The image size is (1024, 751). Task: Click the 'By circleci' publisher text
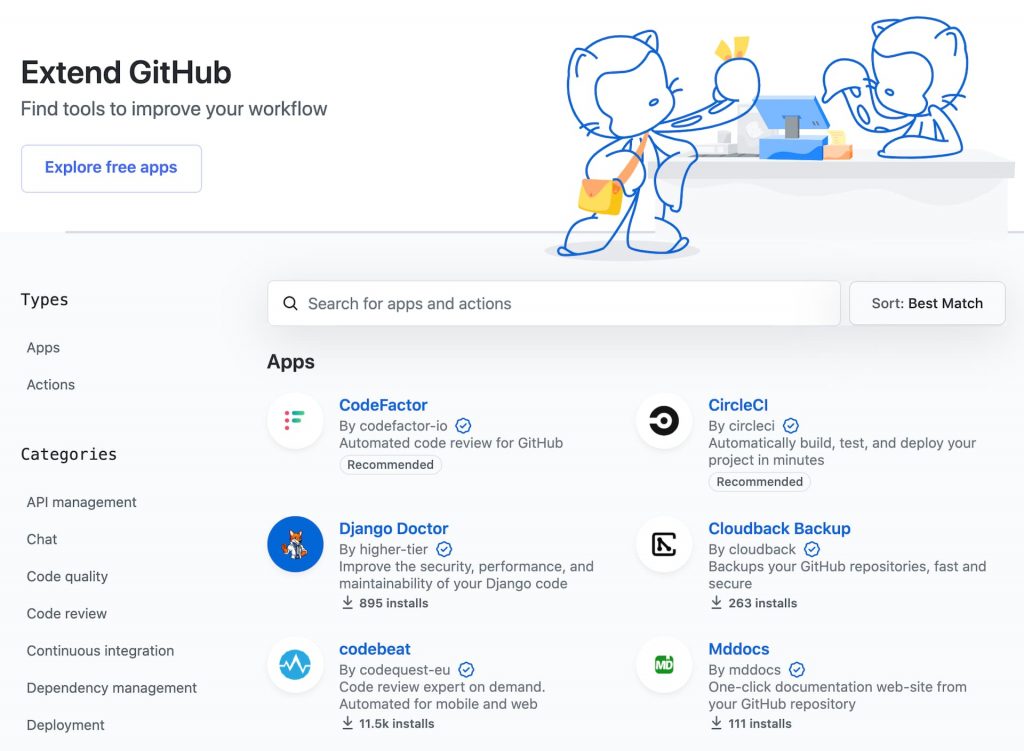742,426
